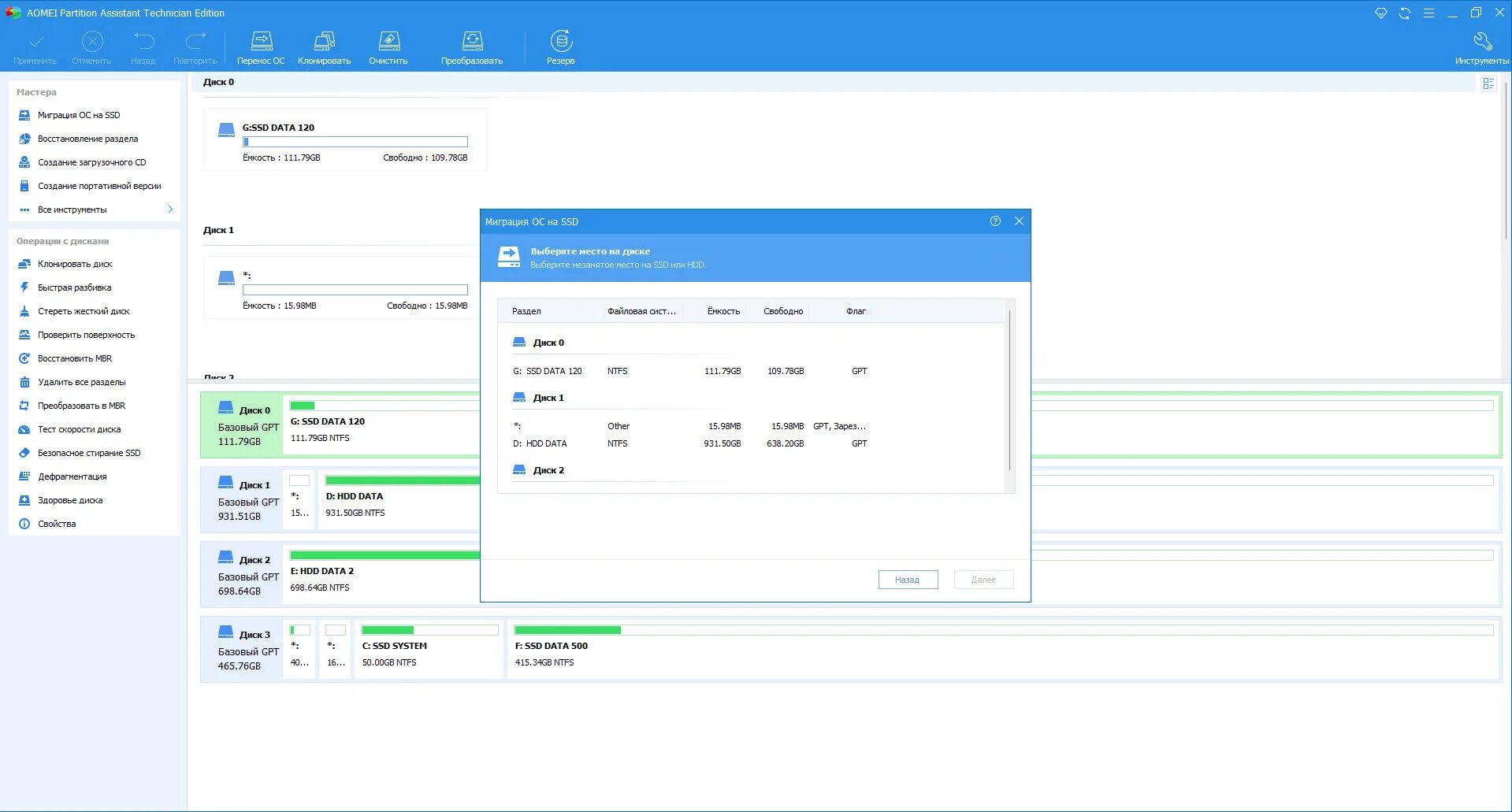
Task: Expand the Диск 2 group in dialog
Action: [x=548, y=469]
